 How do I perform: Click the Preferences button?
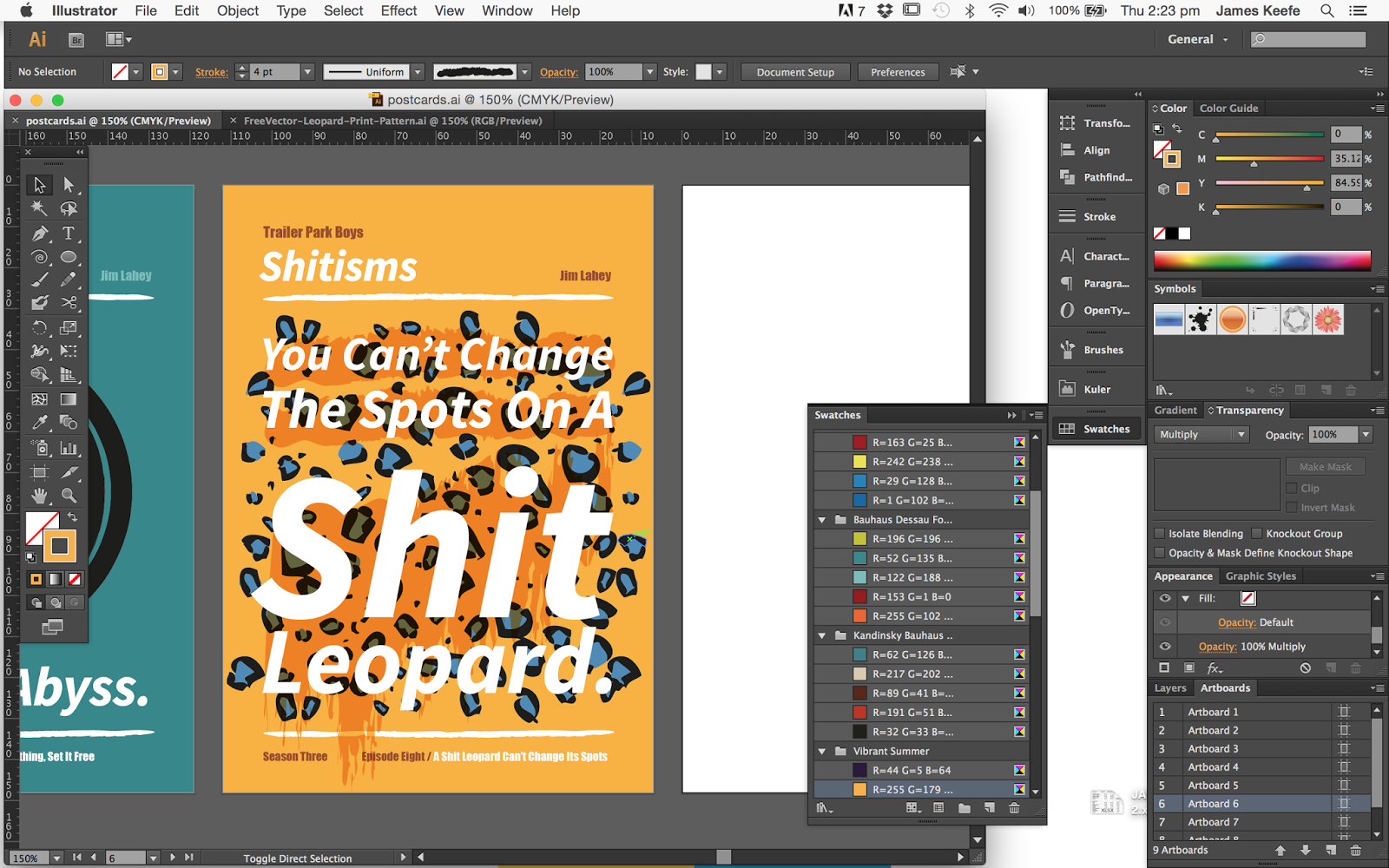[x=898, y=72]
